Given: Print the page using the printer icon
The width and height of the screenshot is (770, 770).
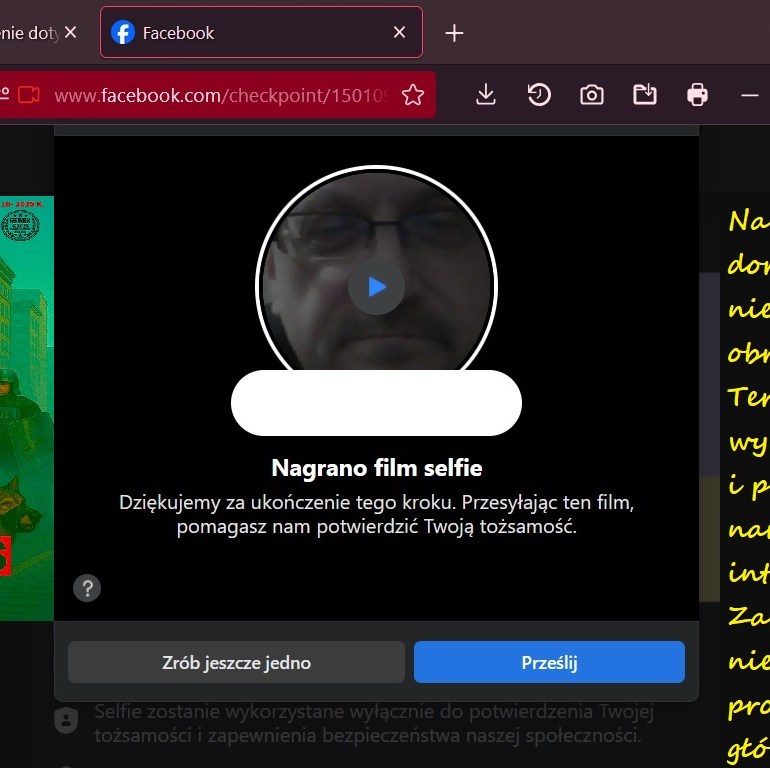Looking at the screenshot, I should pos(697,95).
